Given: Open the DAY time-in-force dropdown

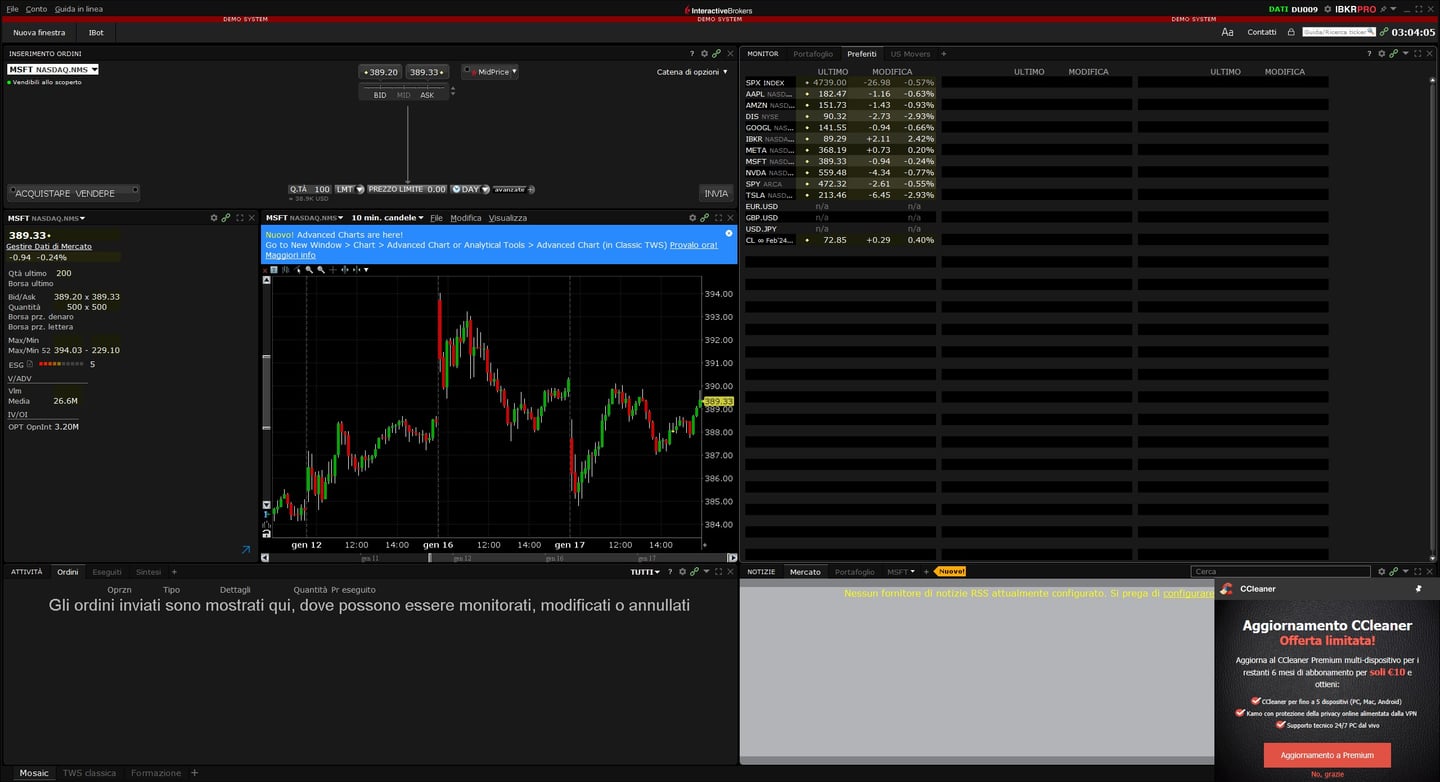Looking at the screenshot, I should pos(470,189).
